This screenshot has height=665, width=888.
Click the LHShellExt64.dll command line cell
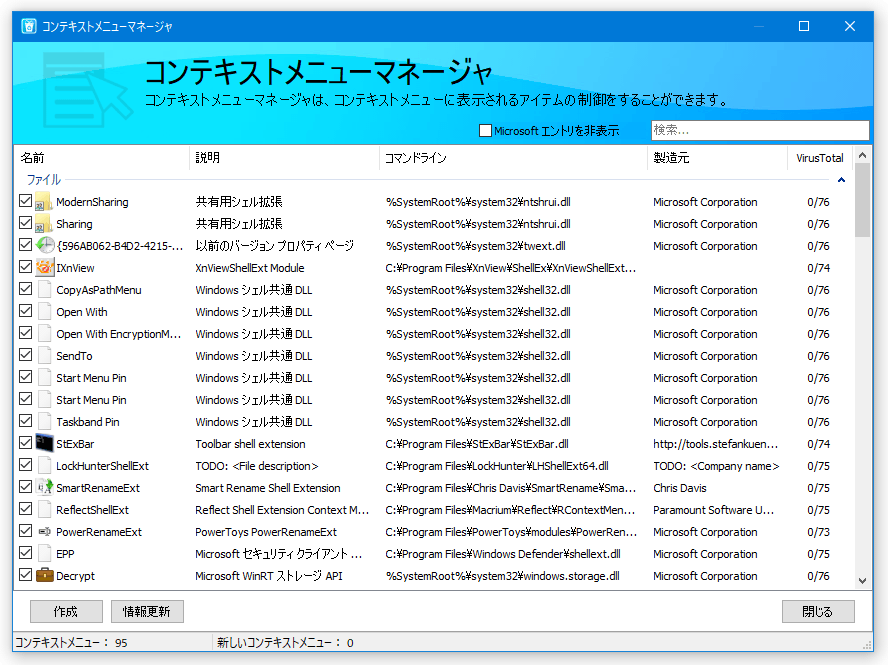coord(497,467)
